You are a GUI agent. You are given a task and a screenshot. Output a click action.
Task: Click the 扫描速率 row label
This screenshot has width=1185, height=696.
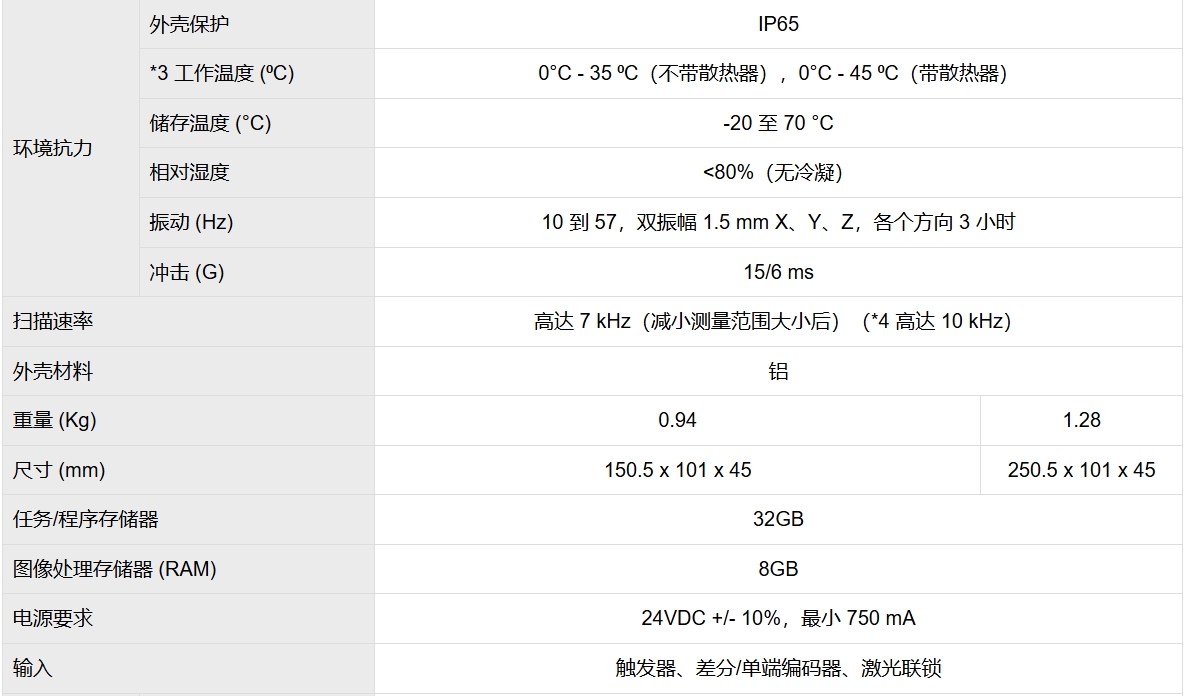53,321
